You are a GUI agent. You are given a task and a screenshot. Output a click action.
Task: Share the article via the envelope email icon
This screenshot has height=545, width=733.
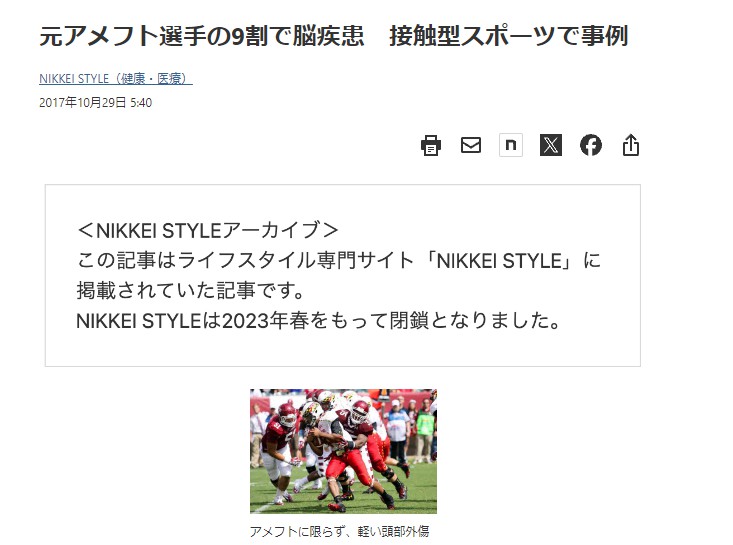tap(471, 145)
